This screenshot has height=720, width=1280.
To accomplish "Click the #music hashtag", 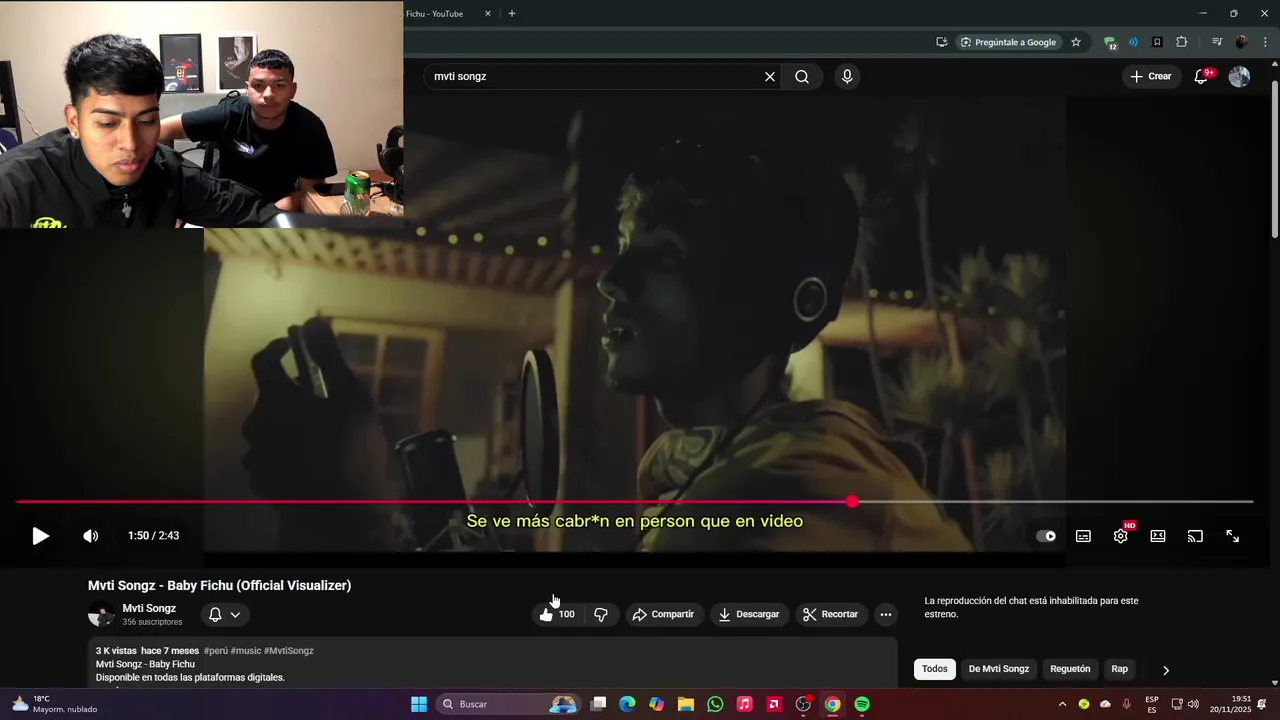I will (x=246, y=651).
